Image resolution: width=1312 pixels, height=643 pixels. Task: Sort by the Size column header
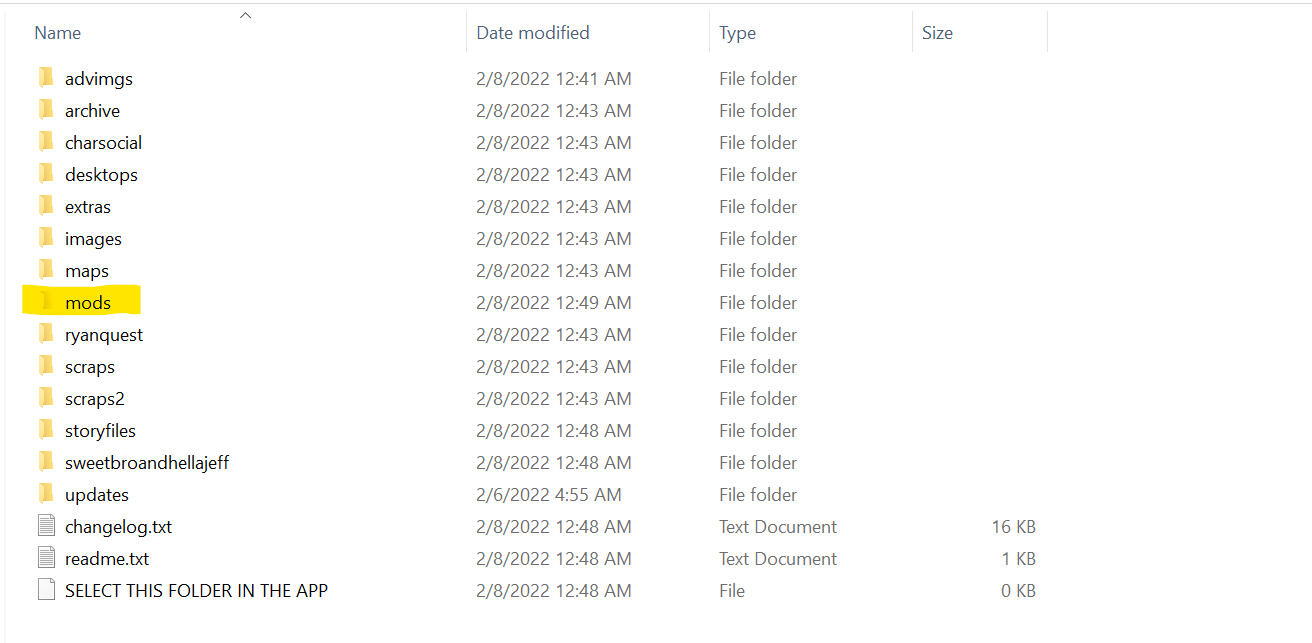[937, 33]
